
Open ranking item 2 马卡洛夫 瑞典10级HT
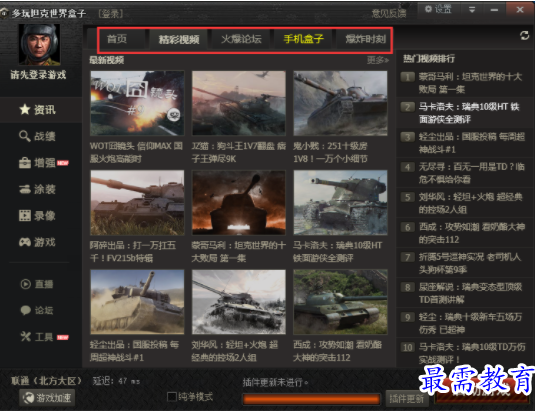point(465,113)
